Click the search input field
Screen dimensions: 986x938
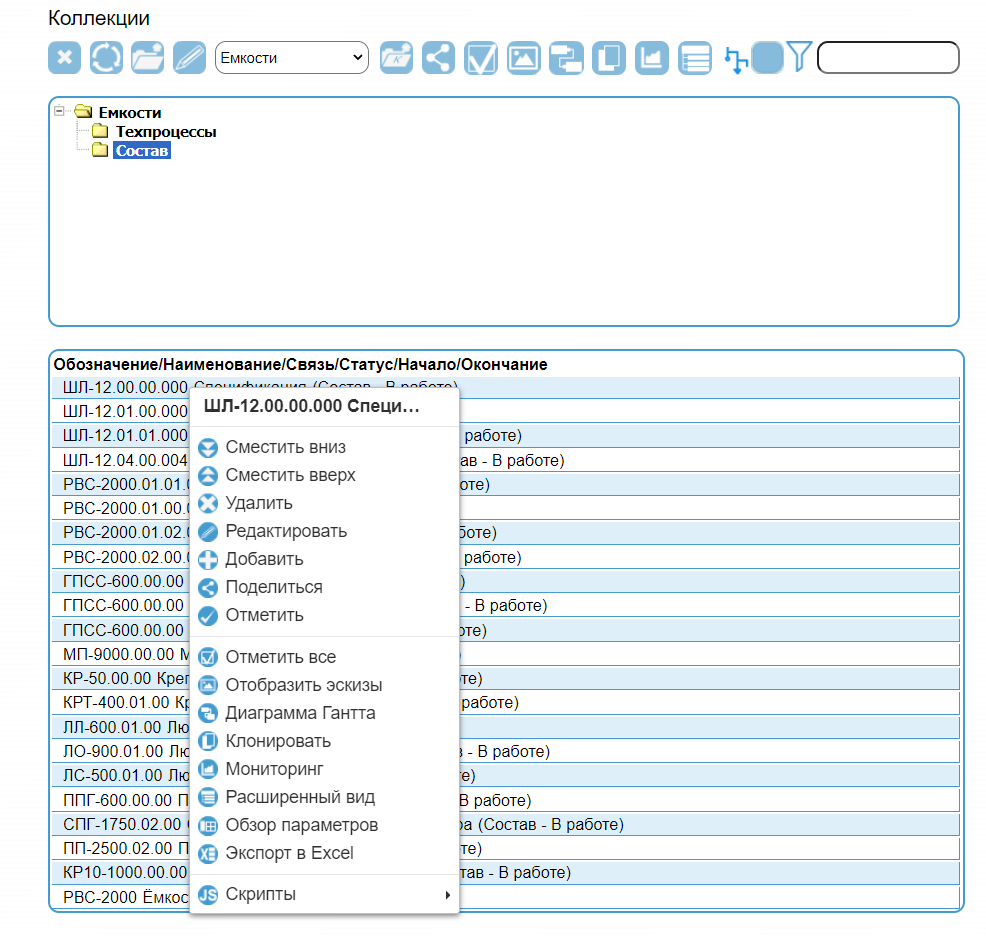point(887,57)
